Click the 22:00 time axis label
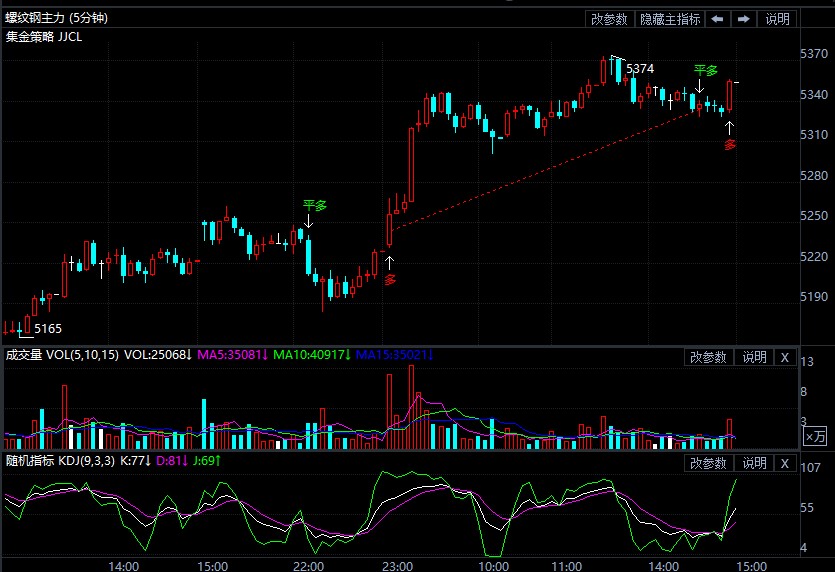The width and height of the screenshot is (835, 572). coord(308,566)
